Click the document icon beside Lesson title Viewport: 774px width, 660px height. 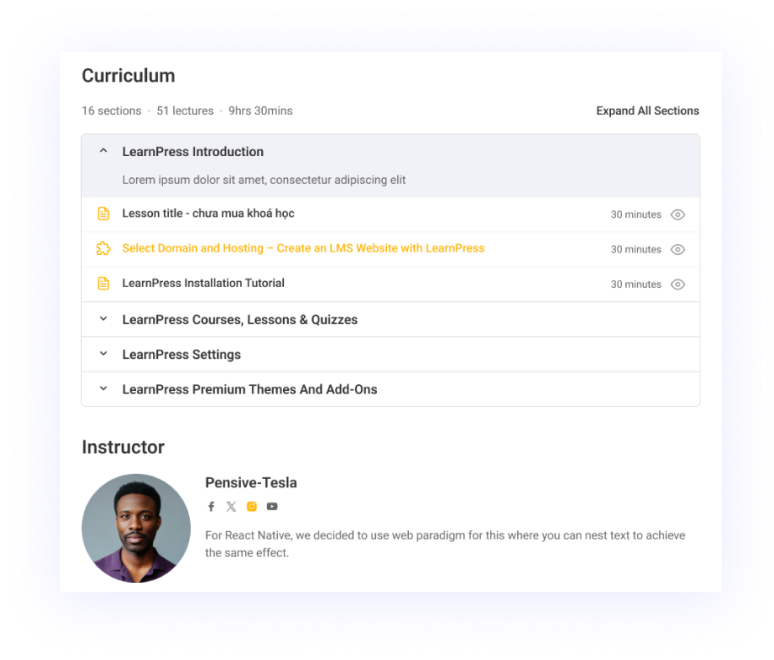point(103,214)
